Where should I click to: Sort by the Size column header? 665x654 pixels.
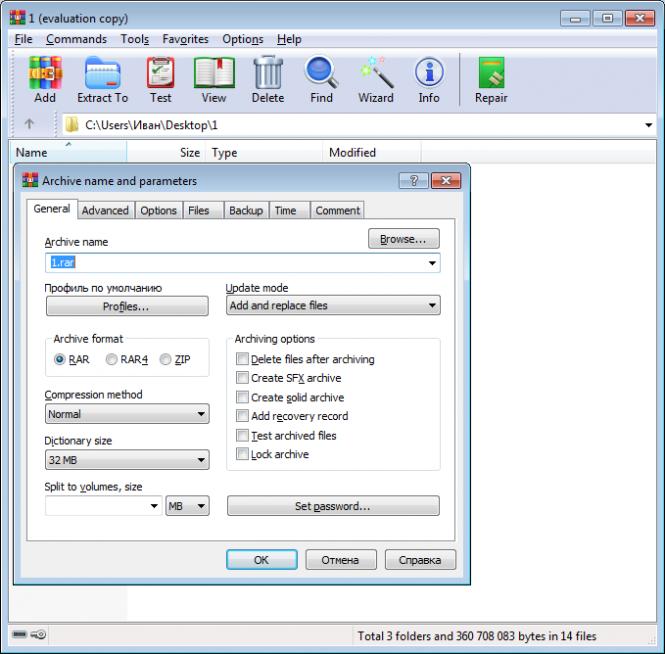pyautogui.click(x=166, y=152)
